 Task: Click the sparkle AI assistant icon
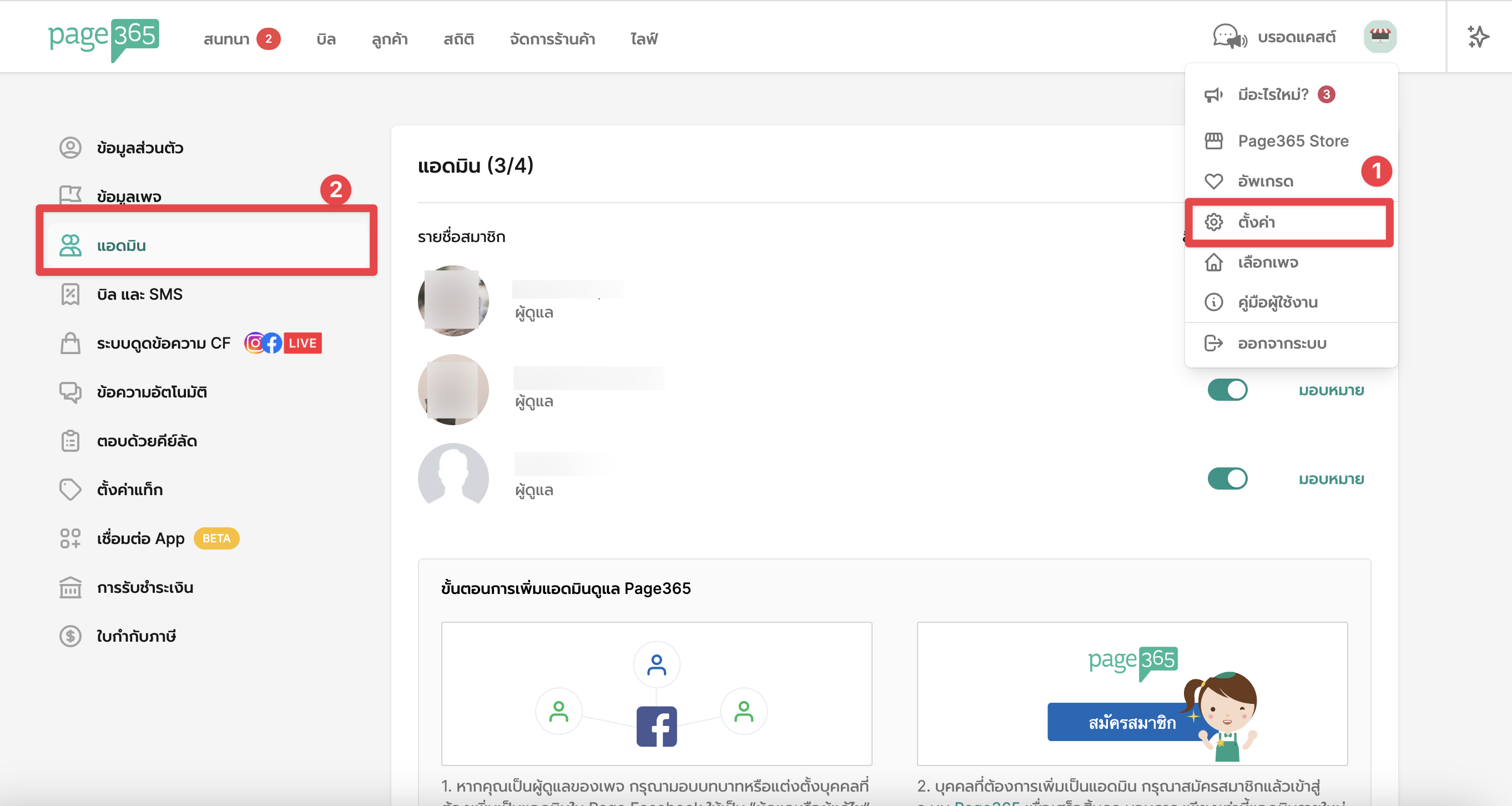1478,37
